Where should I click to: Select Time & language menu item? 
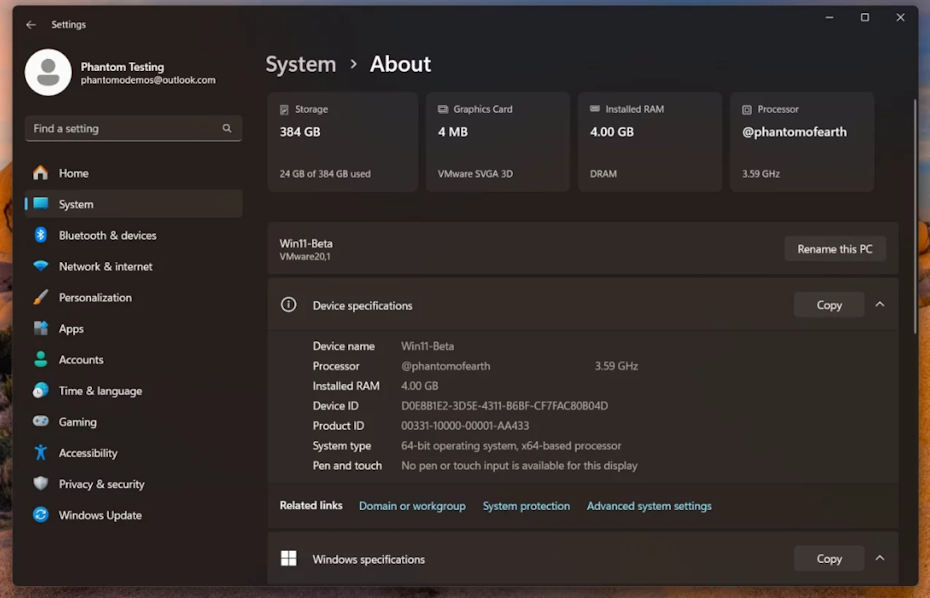point(100,391)
